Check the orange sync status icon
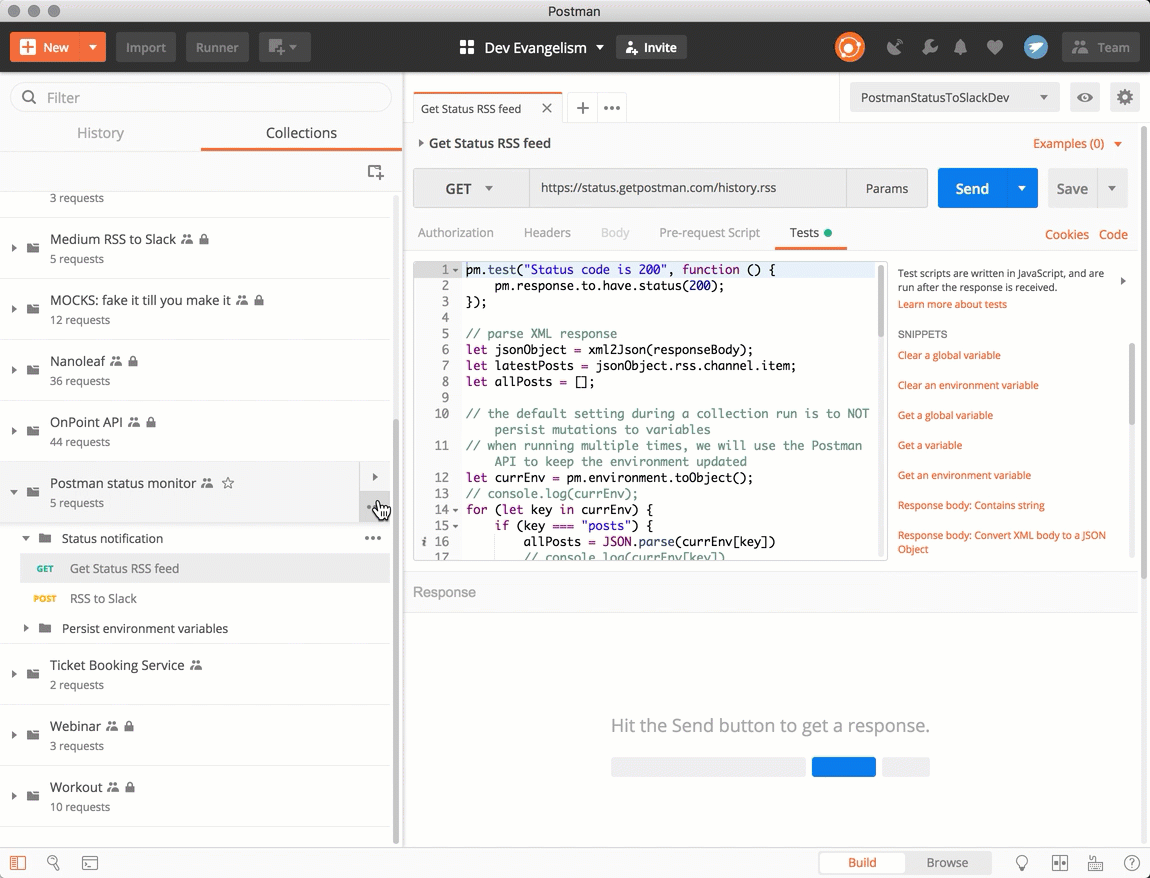 [849, 48]
